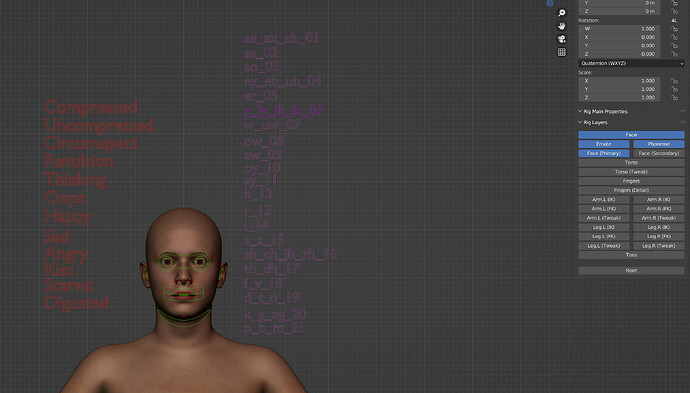Select the y_iy_ih_ix_06 phoneme control
The width and height of the screenshot is (690, 393).
click(x=284, y=110)
